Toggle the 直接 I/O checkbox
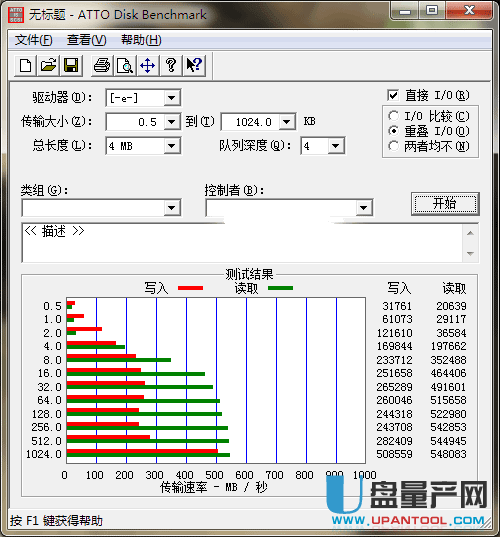 pyautogui.click(x=393, y=95)
